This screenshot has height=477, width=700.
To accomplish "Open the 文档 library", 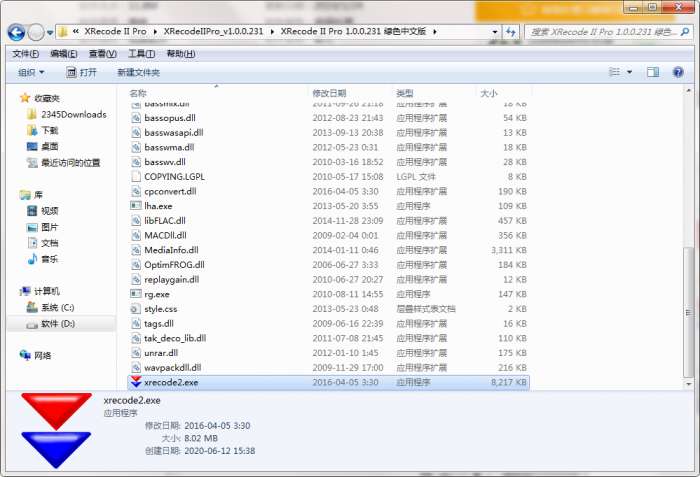I will (50, 243).
